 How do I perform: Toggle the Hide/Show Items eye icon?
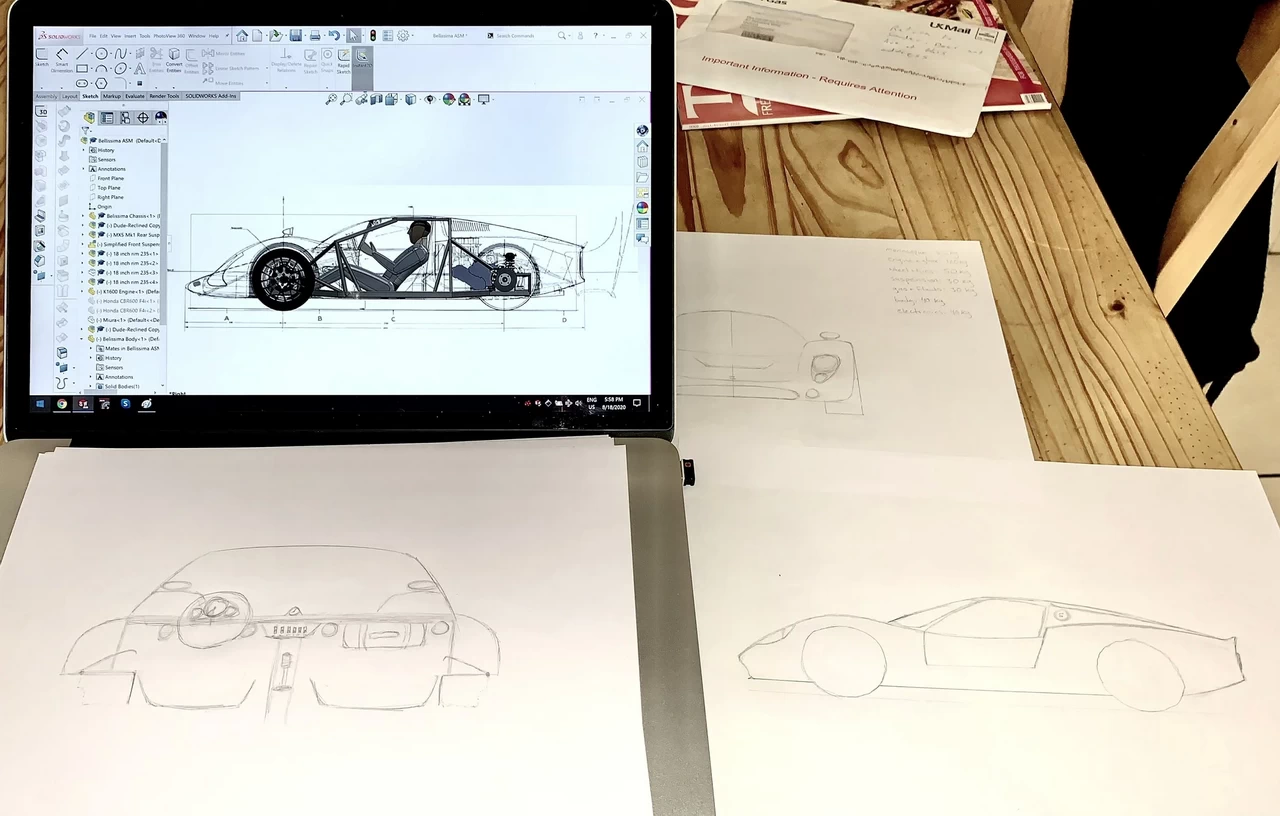click(430, 99)
